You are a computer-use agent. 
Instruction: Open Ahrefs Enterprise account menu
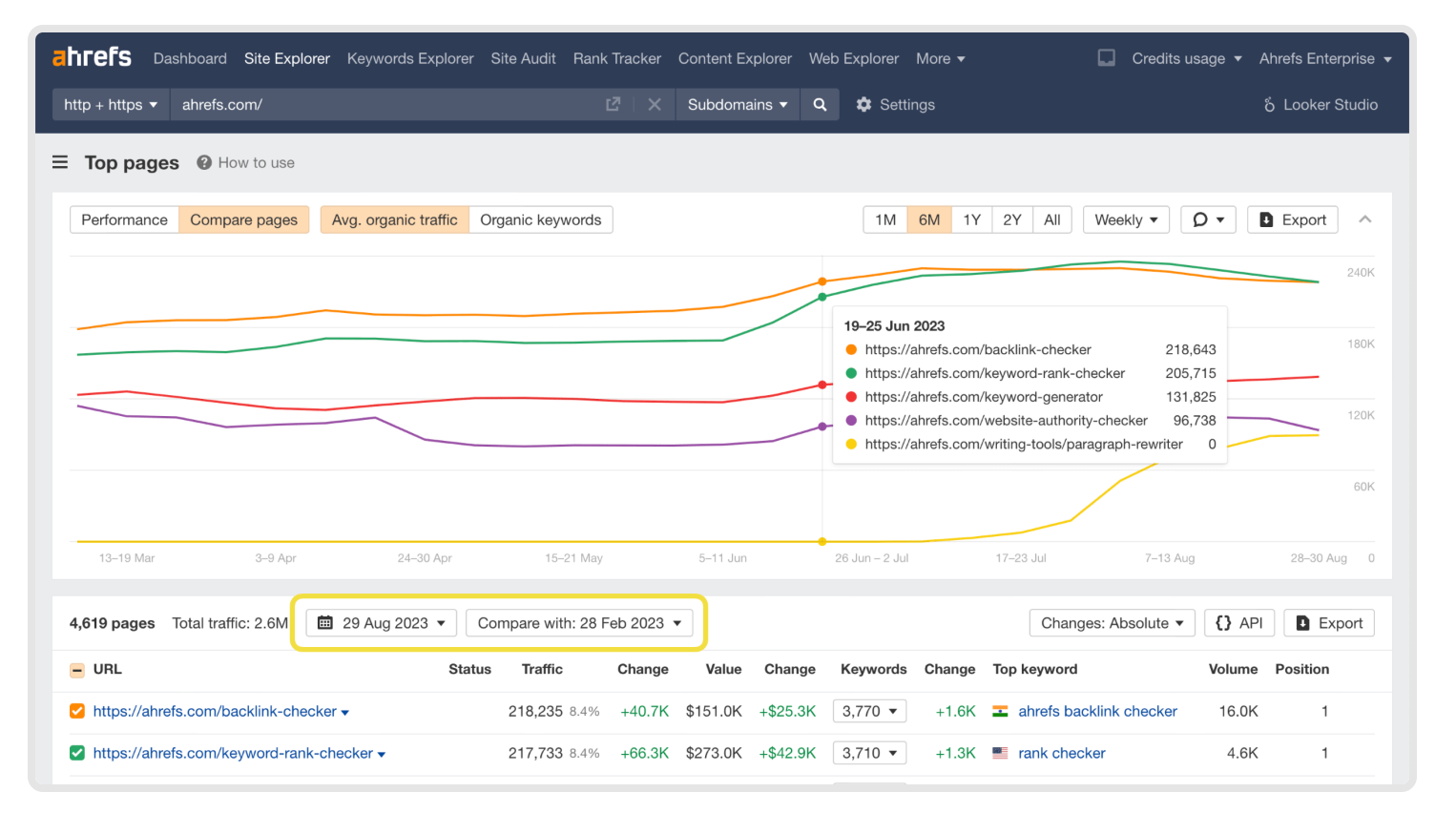point(1325,58)
